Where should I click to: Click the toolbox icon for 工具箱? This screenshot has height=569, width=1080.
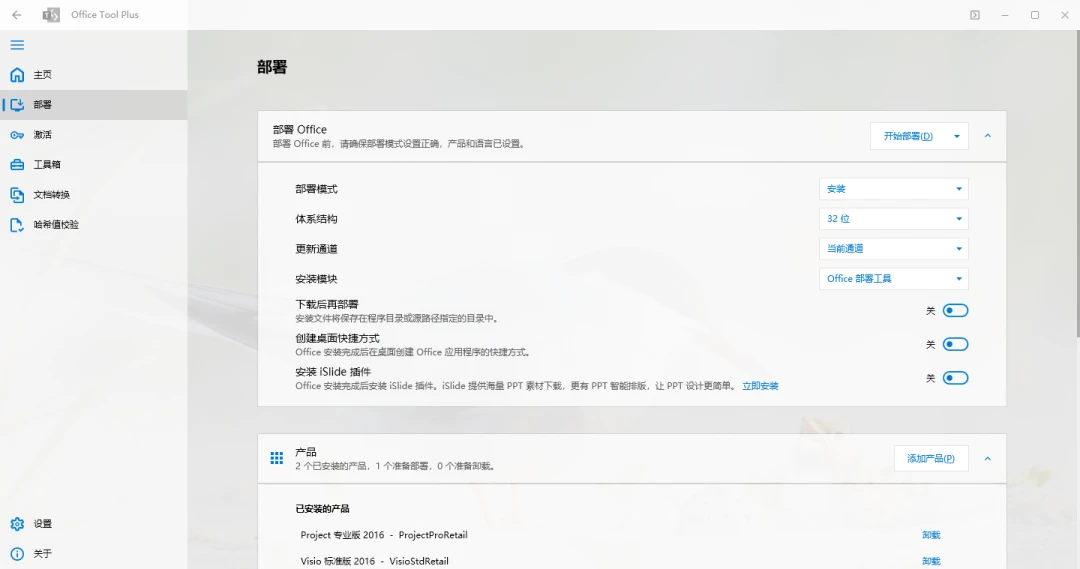(17, 165)
